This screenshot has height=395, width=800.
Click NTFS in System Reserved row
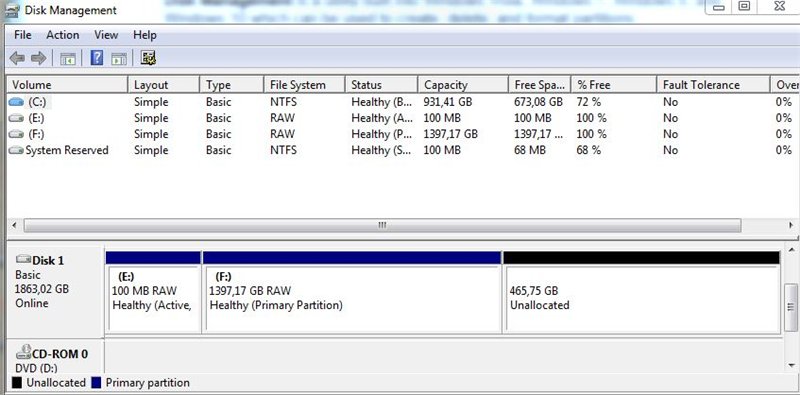click(283, 151)
